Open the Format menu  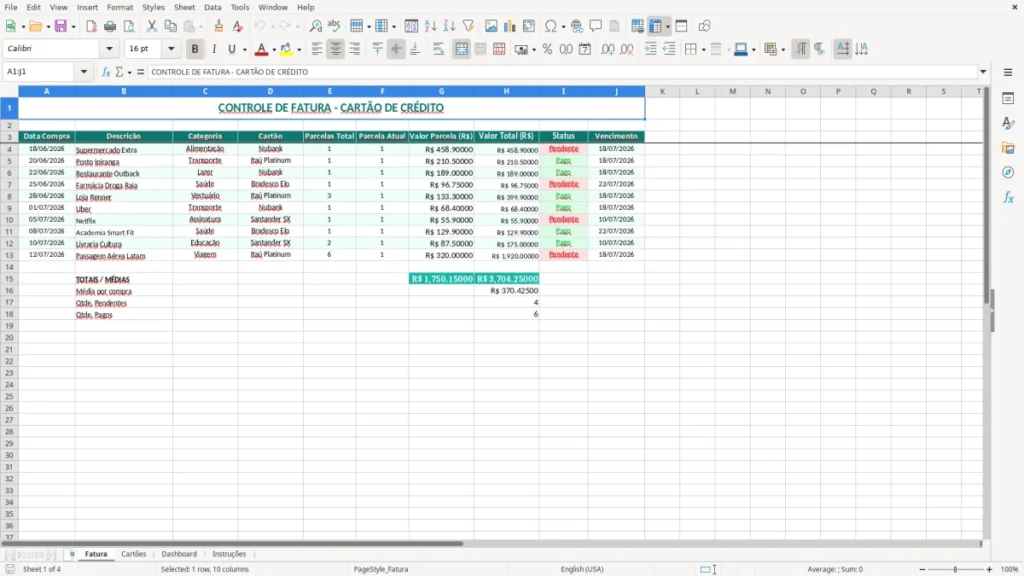pyautogui.click(x=120, y=7)
